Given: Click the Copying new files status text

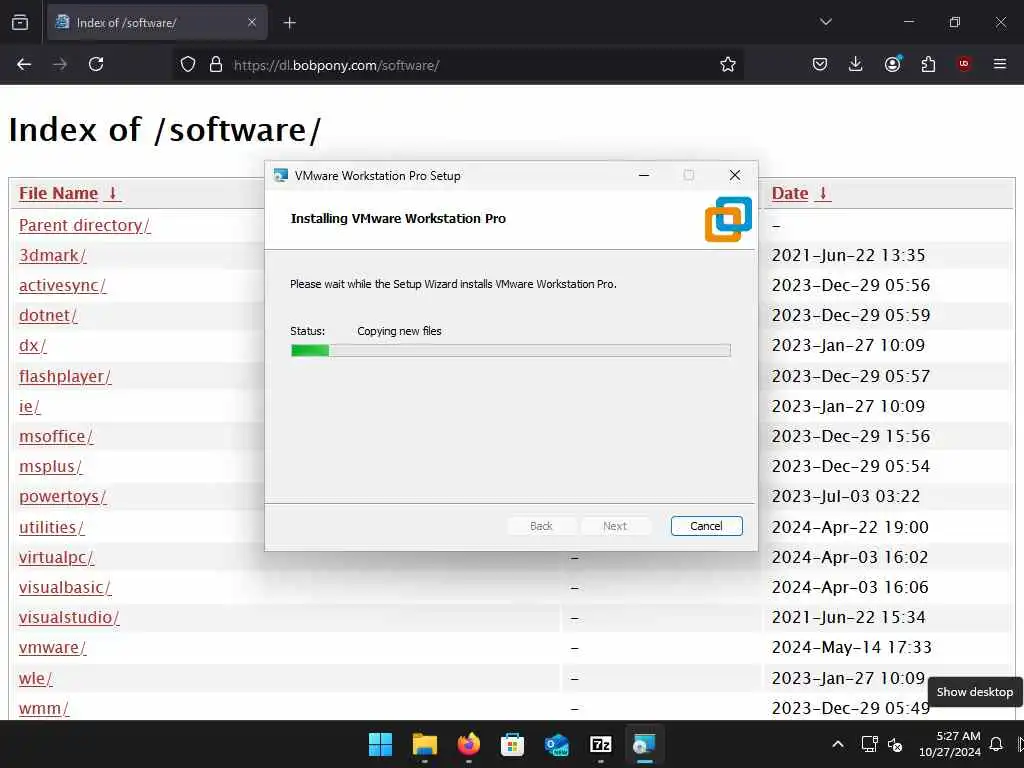Looking at the screenshot, I should coord(399,331).
